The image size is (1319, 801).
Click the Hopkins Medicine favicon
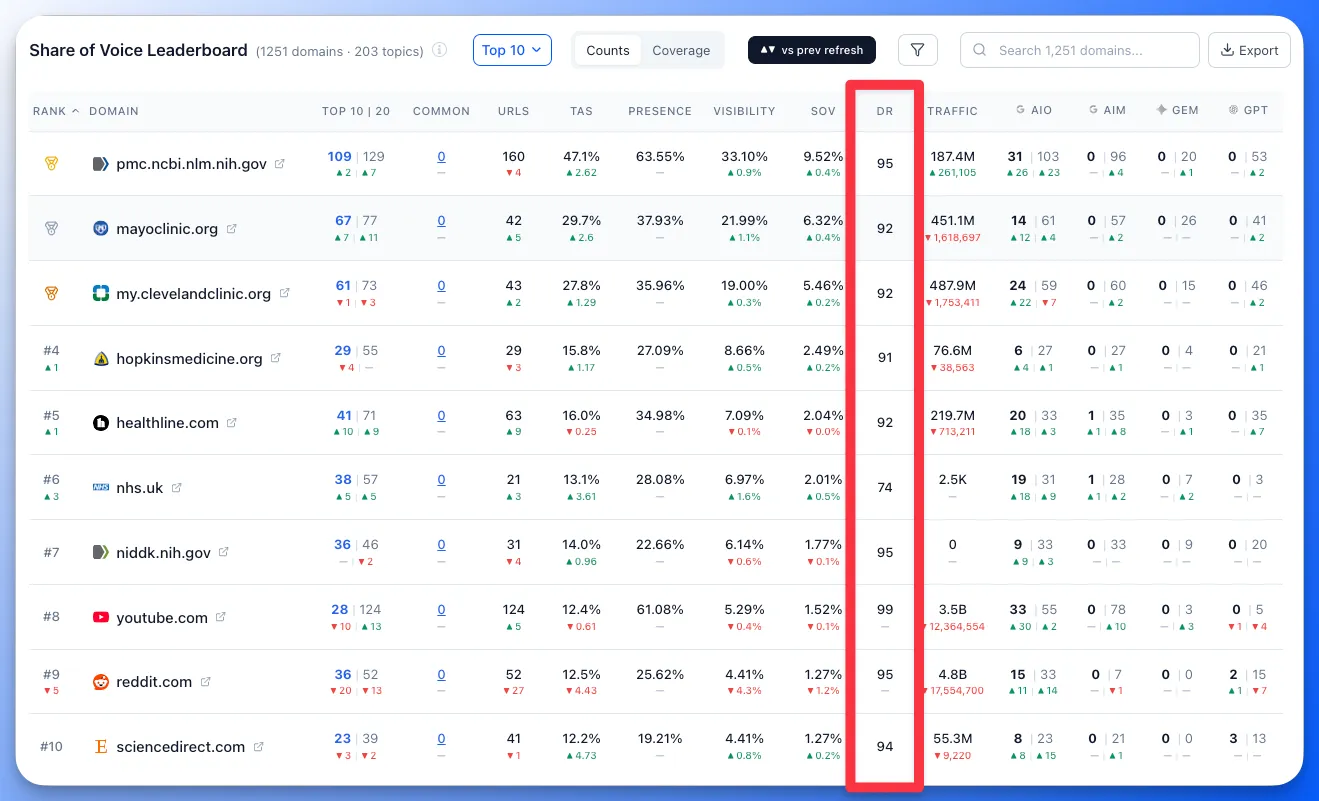click(100, 358)
